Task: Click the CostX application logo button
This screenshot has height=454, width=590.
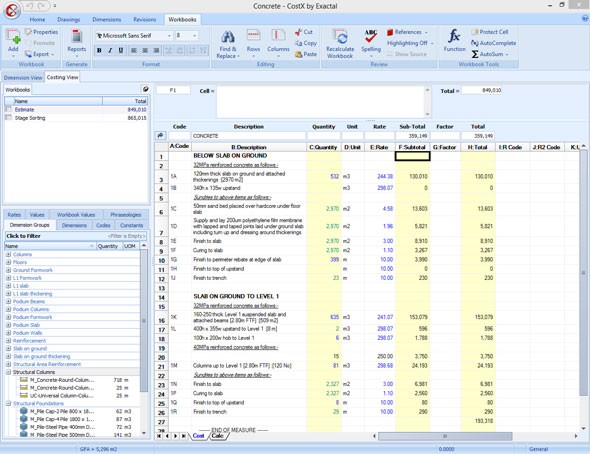Action: tap(12, 11)
